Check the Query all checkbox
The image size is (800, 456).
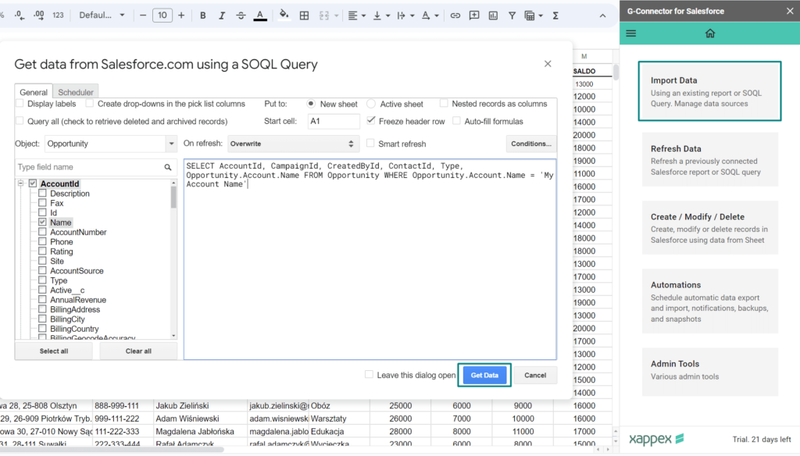tap(20, 121)
